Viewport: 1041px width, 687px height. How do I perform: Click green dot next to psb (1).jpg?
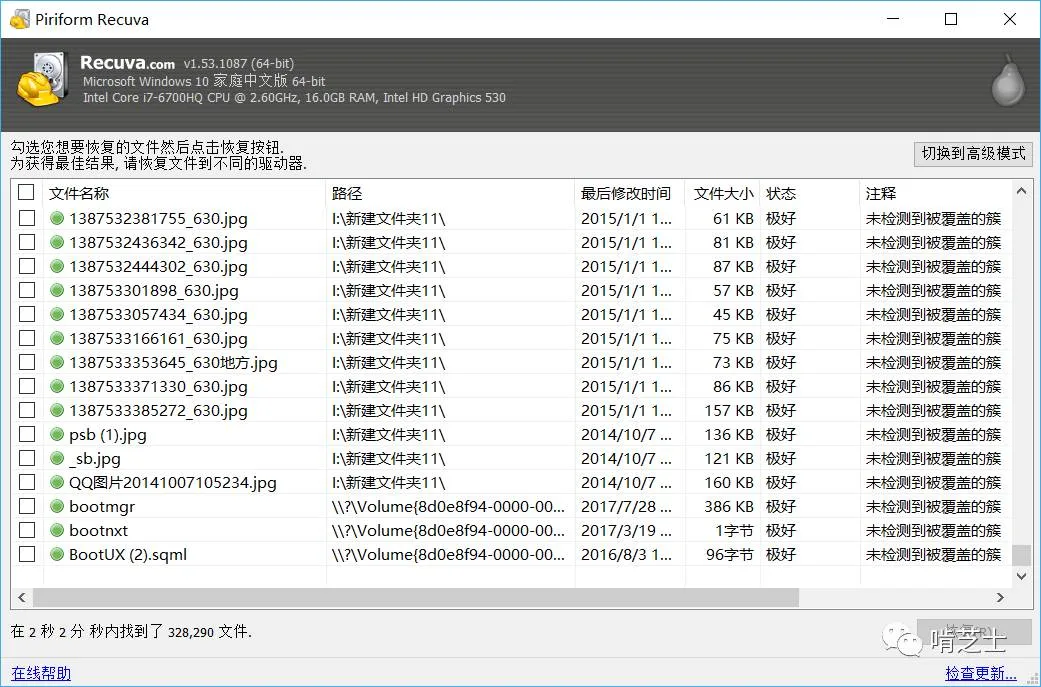(x=57, y=434)
